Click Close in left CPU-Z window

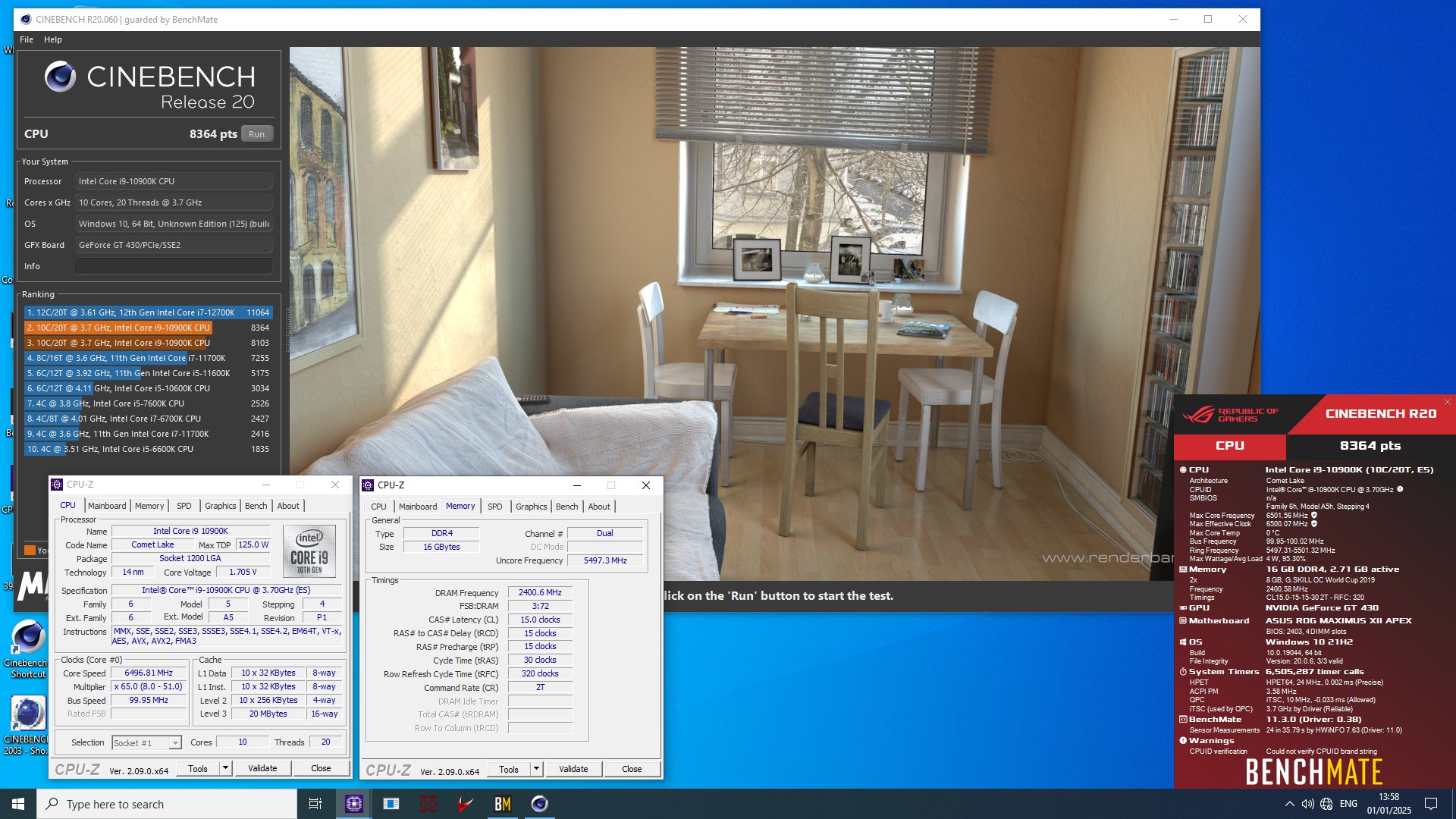pos(321,768)
